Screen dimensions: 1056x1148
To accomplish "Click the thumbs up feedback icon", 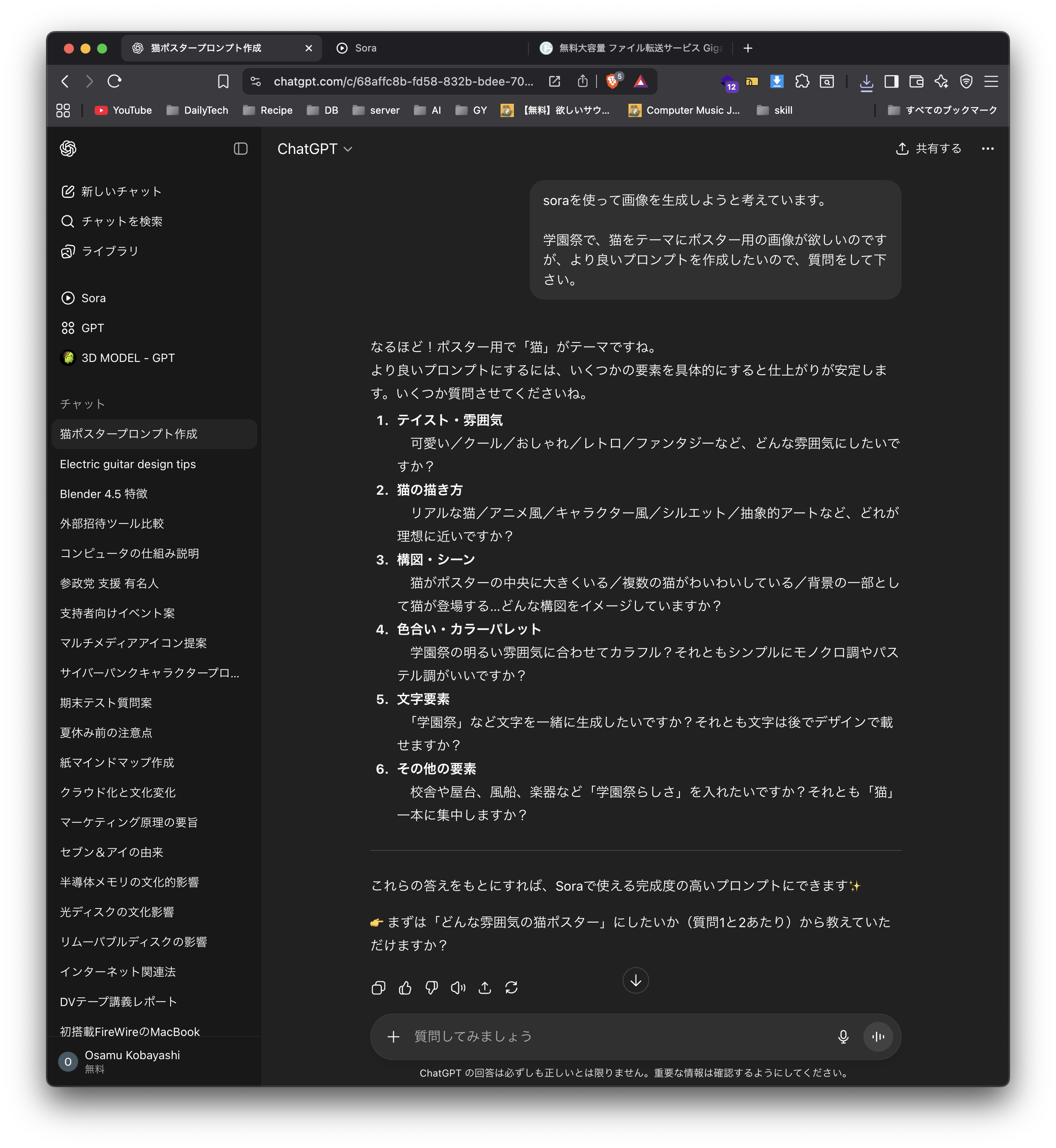I will (405, 987).
